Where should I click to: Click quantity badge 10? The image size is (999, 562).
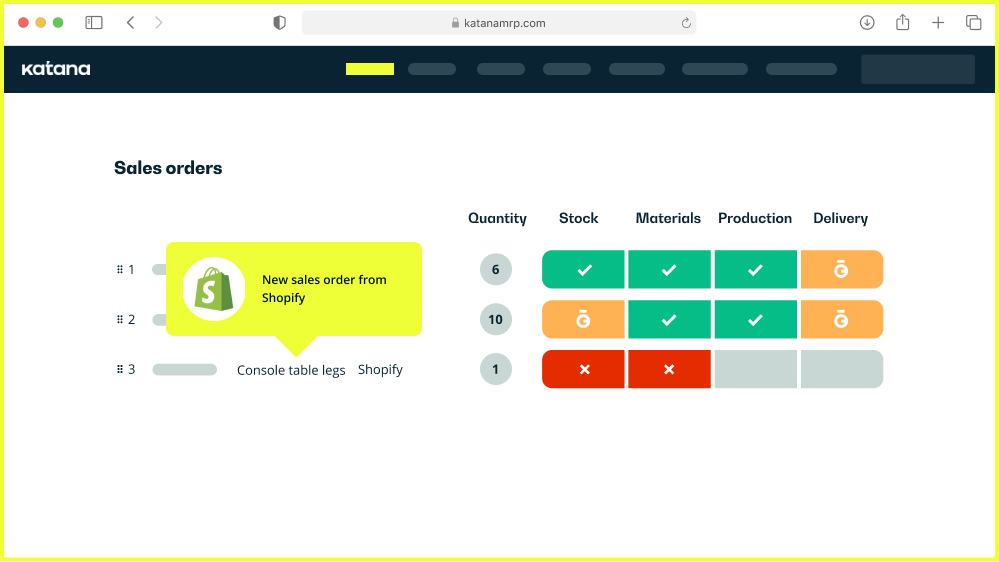coord(496,319)
